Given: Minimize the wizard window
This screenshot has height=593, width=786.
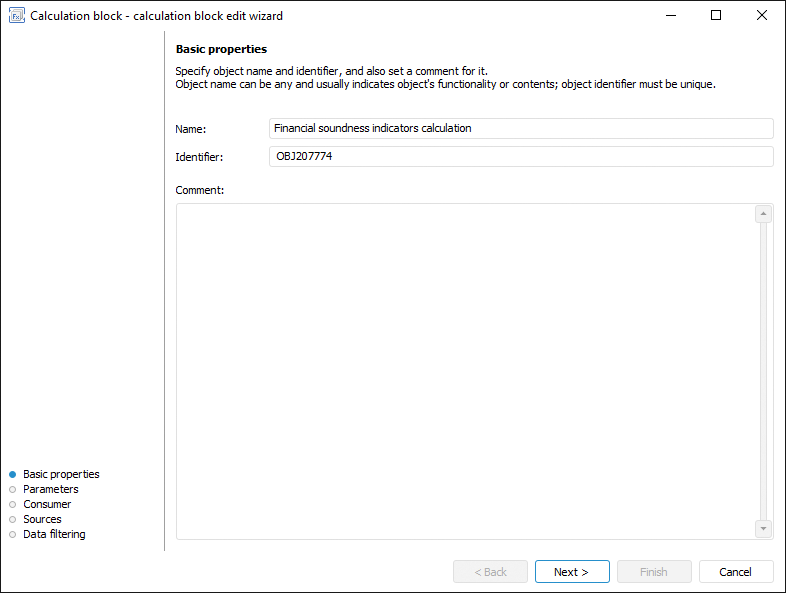Looking at the screenshot, I should pyautogui.click(x=670, y=16).
